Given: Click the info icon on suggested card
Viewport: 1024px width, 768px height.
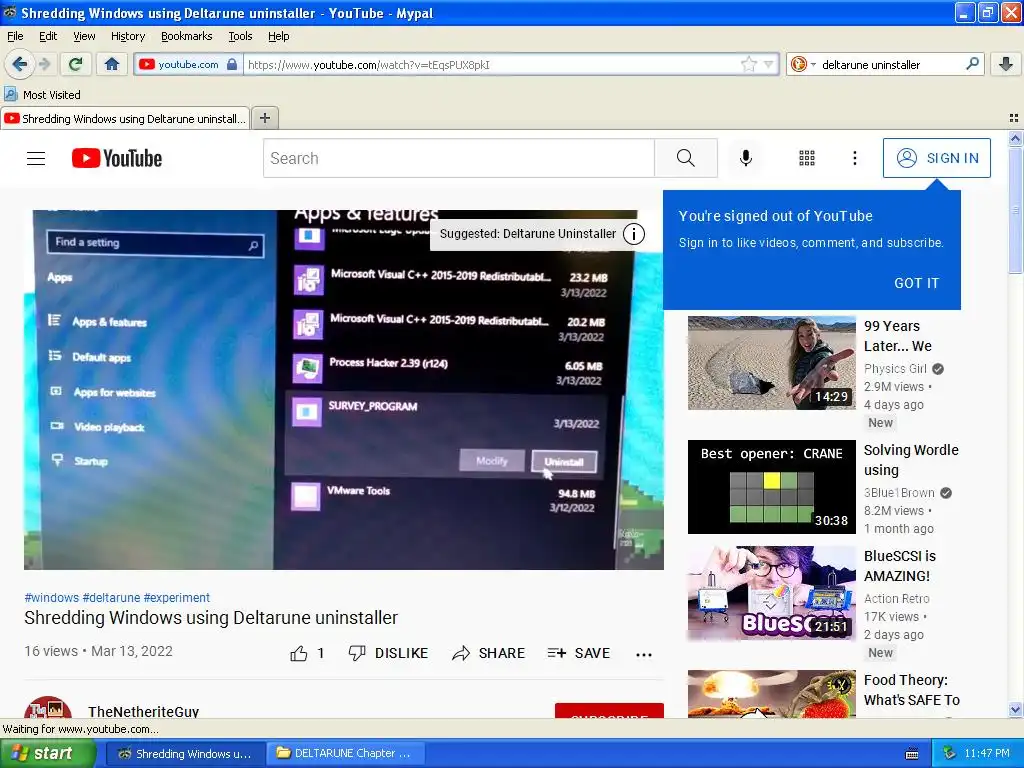Looking at the screenshot, I should click(x=633, y=234).
